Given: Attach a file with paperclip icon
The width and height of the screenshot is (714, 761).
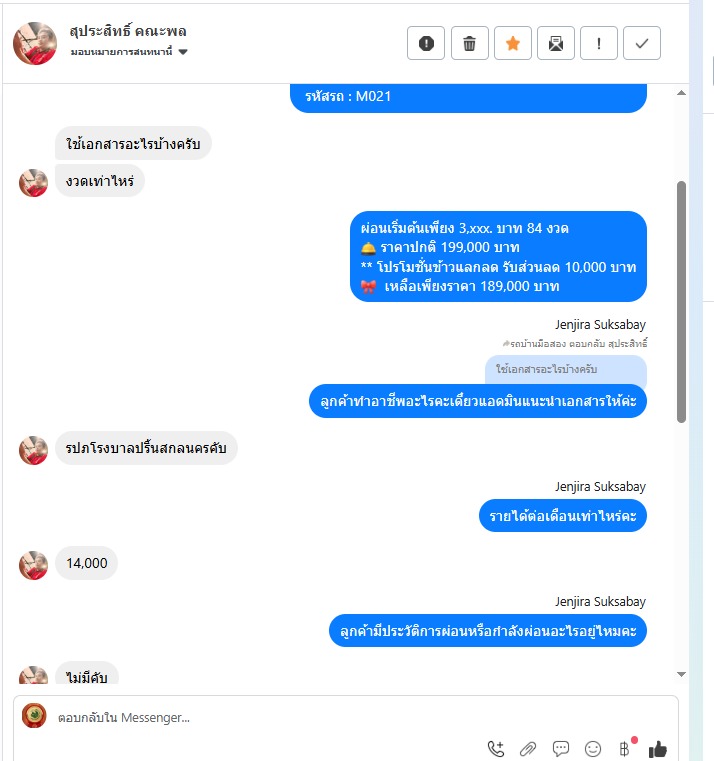Looking at the screenshot, I should [528, 749].
